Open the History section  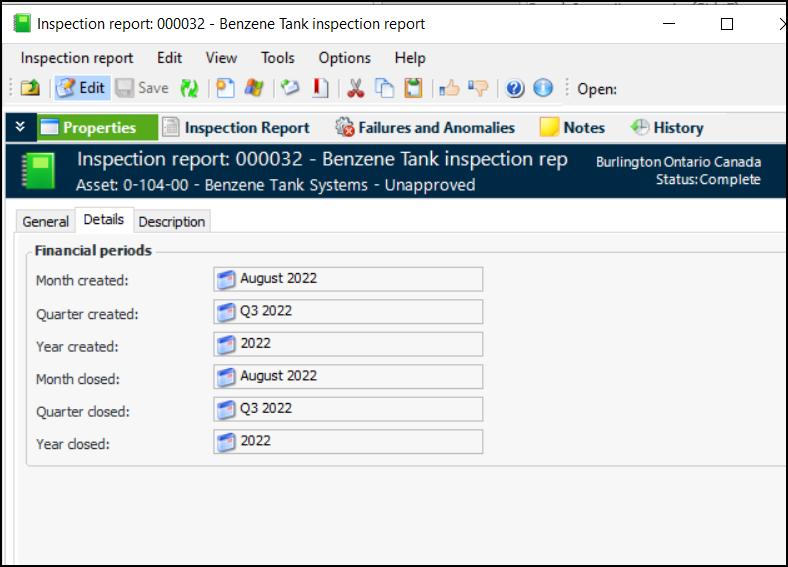click(x=667, y=127)
